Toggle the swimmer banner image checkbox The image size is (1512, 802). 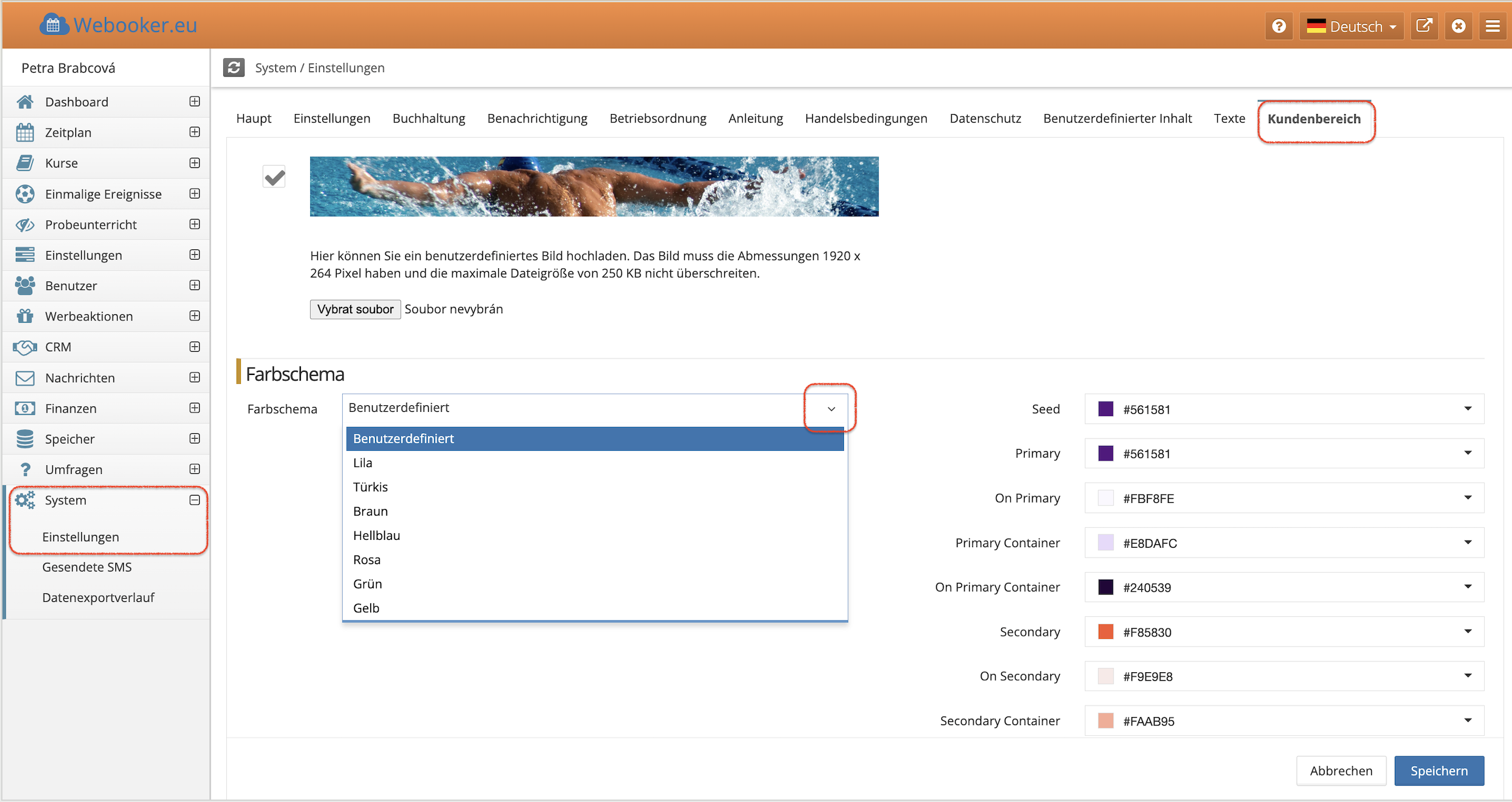tap(274, 177)
